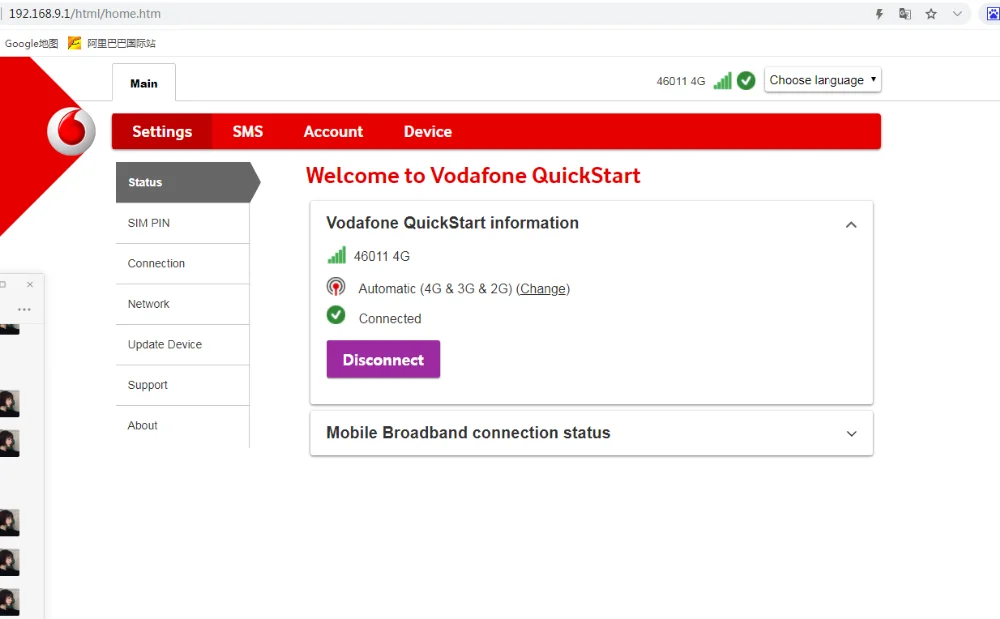This screenshot has height=619, width=1000.
Task: Bookmark page with the star icon
Action: click(931, 14)
